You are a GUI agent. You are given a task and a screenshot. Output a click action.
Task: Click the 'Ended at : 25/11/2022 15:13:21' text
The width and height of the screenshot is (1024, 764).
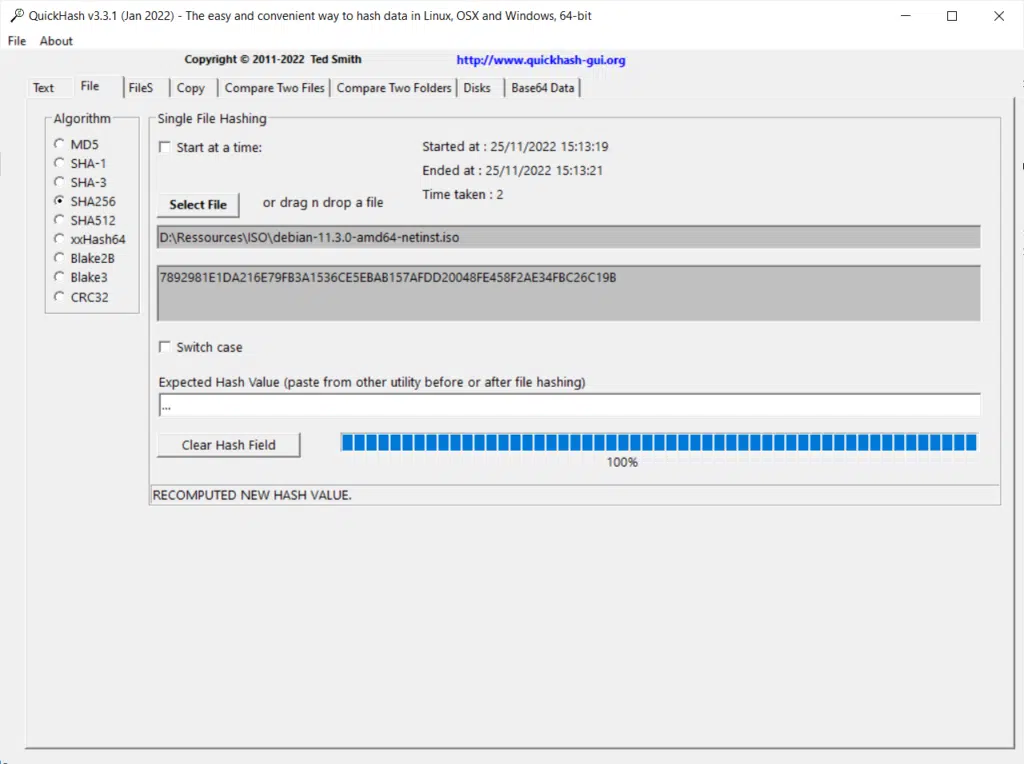[x=513, y=170]
